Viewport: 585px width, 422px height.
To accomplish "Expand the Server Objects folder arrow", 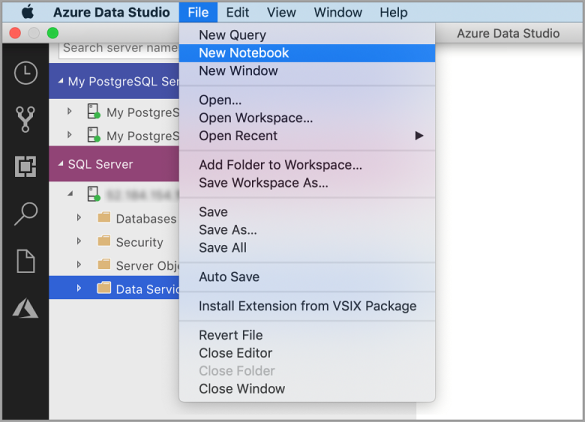I will tap(79, 265).
